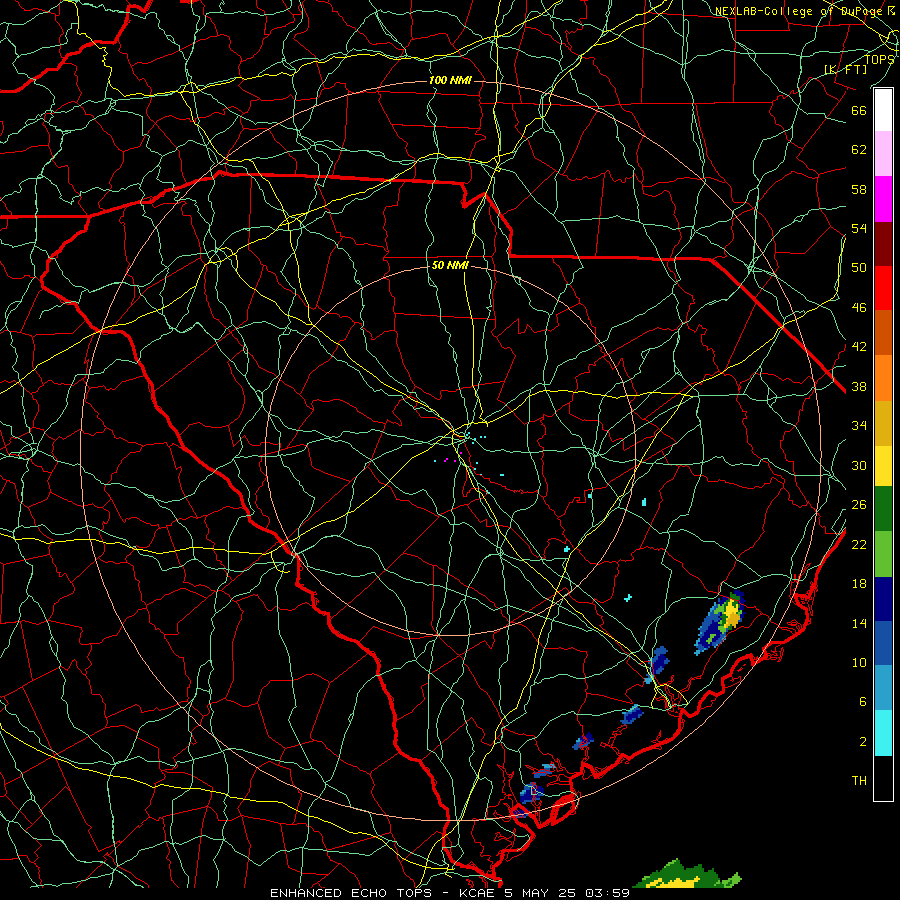
Task: Click the 100 NMI range ring label
Action: click(450, 80)
